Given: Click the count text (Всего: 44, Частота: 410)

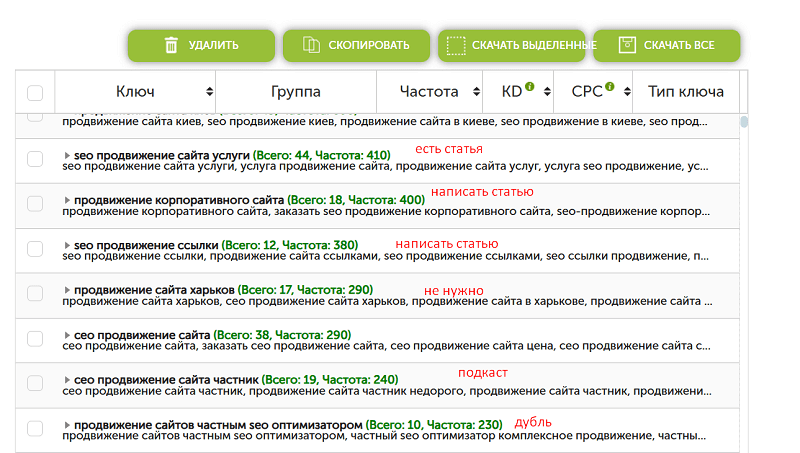Looking at the screenshot, I should pos(322,156).
